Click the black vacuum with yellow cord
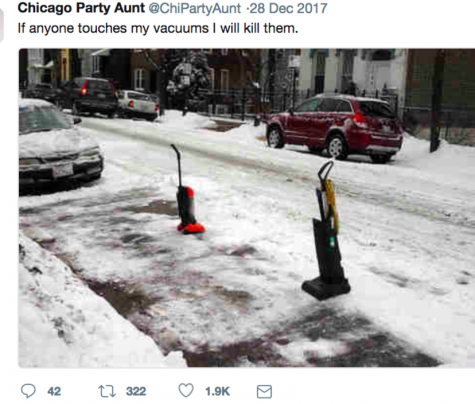Image resolution: width=475 pixels, height=404 pixels. pyautogui.click(x=327, y=231)
